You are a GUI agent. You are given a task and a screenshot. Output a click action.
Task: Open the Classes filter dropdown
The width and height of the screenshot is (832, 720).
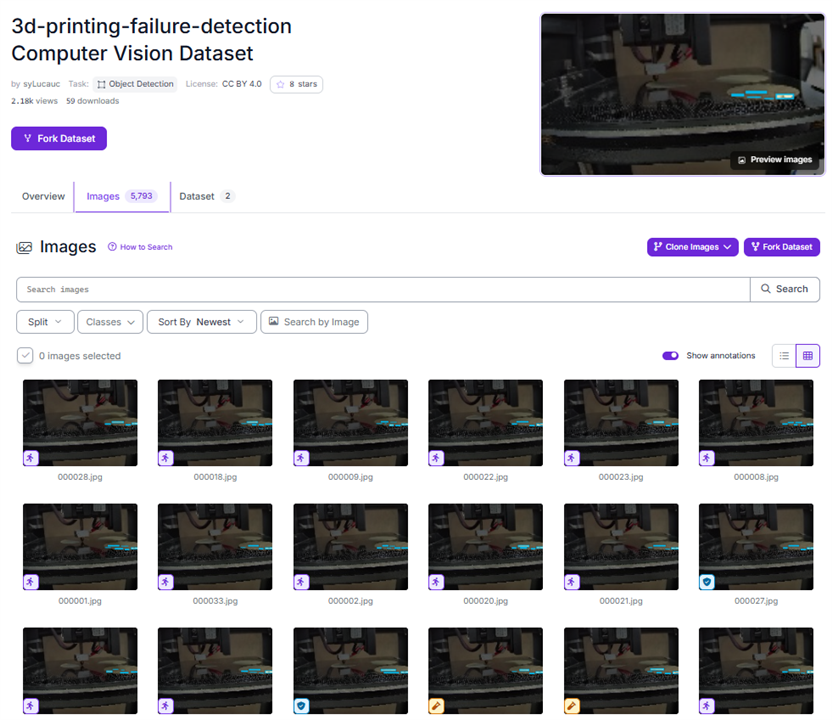pos(110,322)
